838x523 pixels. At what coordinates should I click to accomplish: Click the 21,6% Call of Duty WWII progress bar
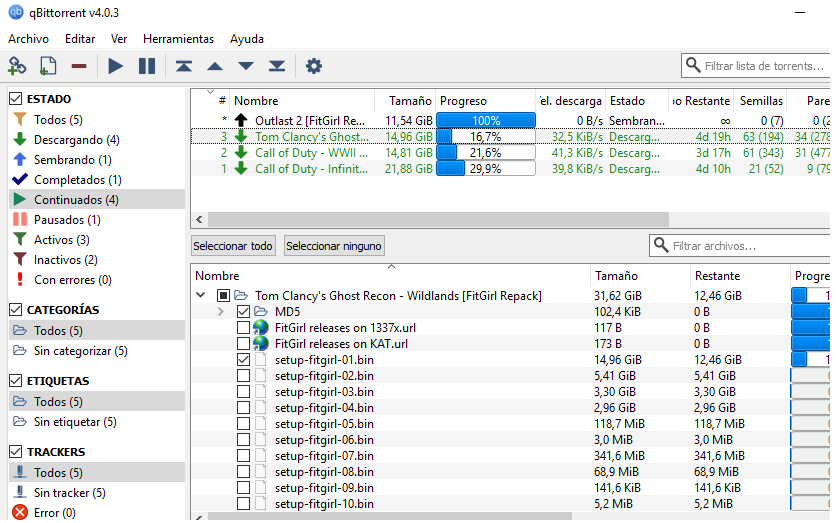(x=486, y=153)
